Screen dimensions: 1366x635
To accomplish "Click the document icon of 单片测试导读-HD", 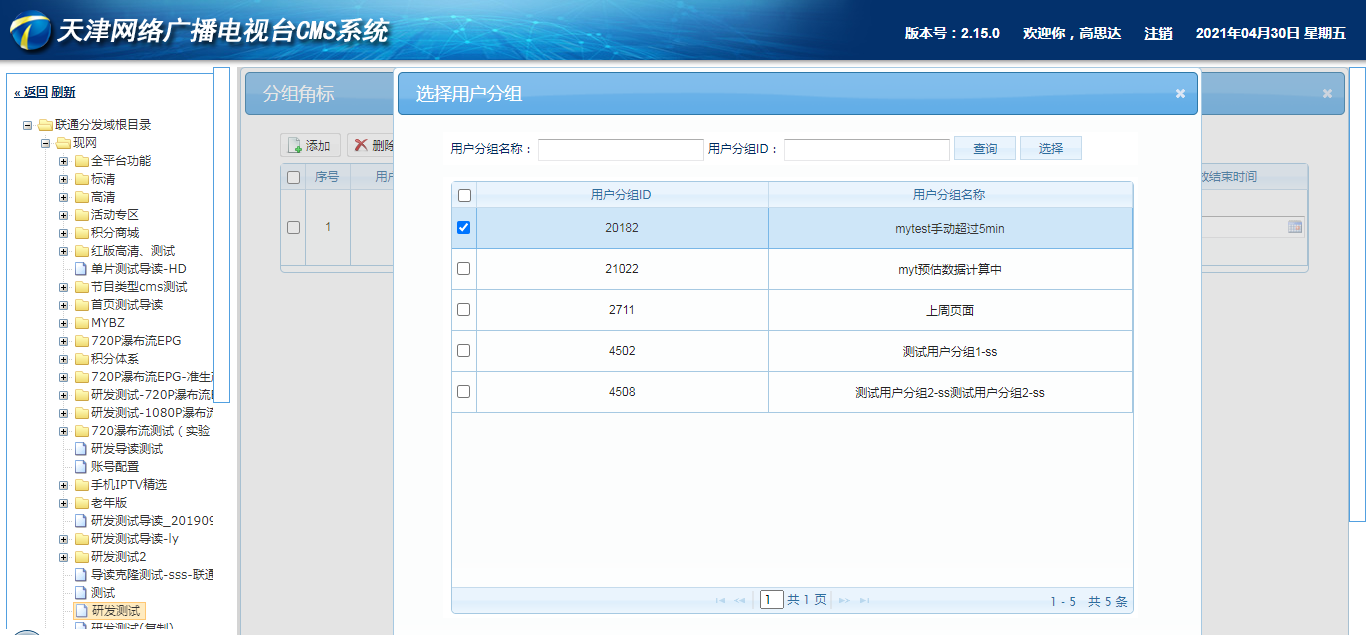I will [x=82, y=269].
